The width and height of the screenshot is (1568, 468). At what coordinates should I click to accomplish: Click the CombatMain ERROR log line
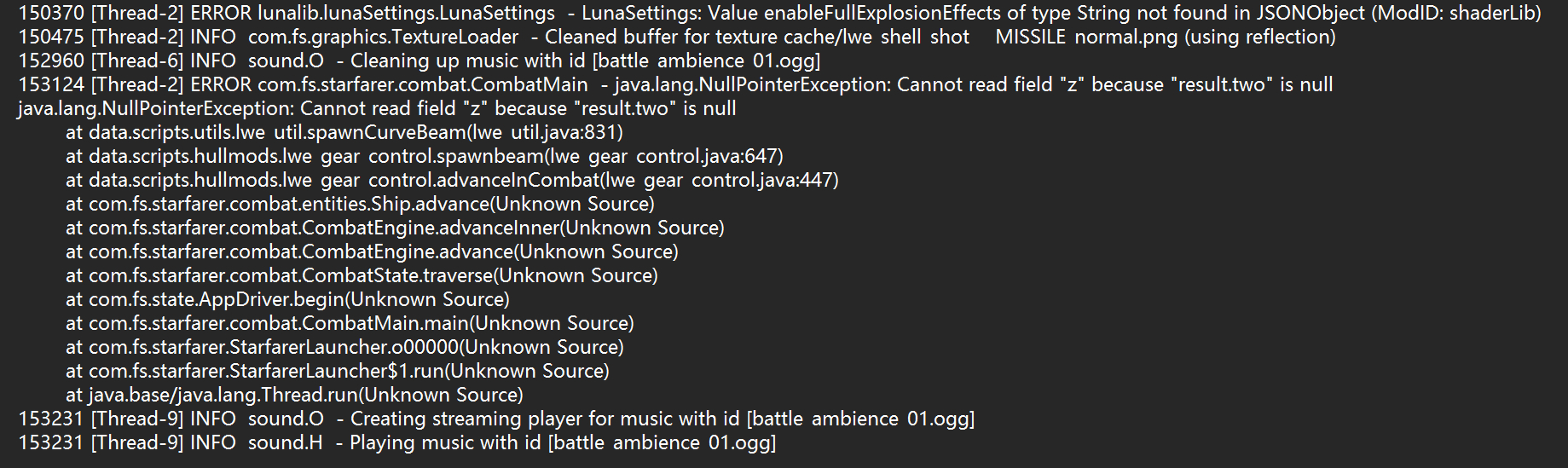point(675,85)
